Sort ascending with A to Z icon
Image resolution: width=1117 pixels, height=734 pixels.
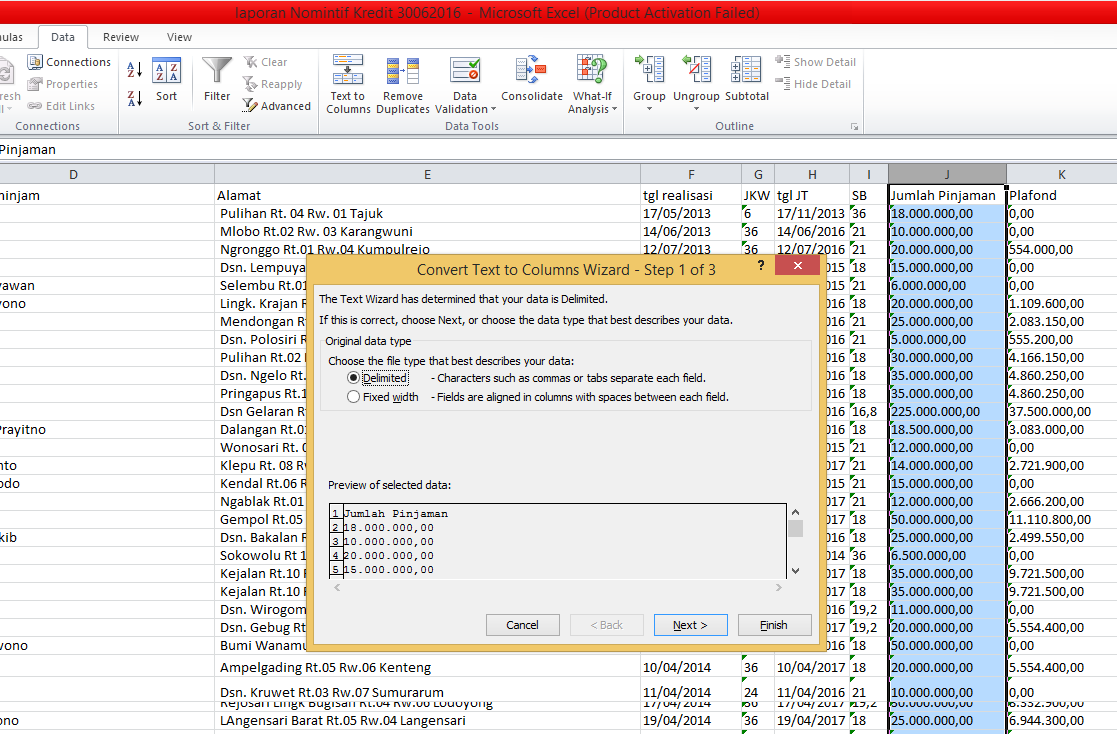(135, 69)
